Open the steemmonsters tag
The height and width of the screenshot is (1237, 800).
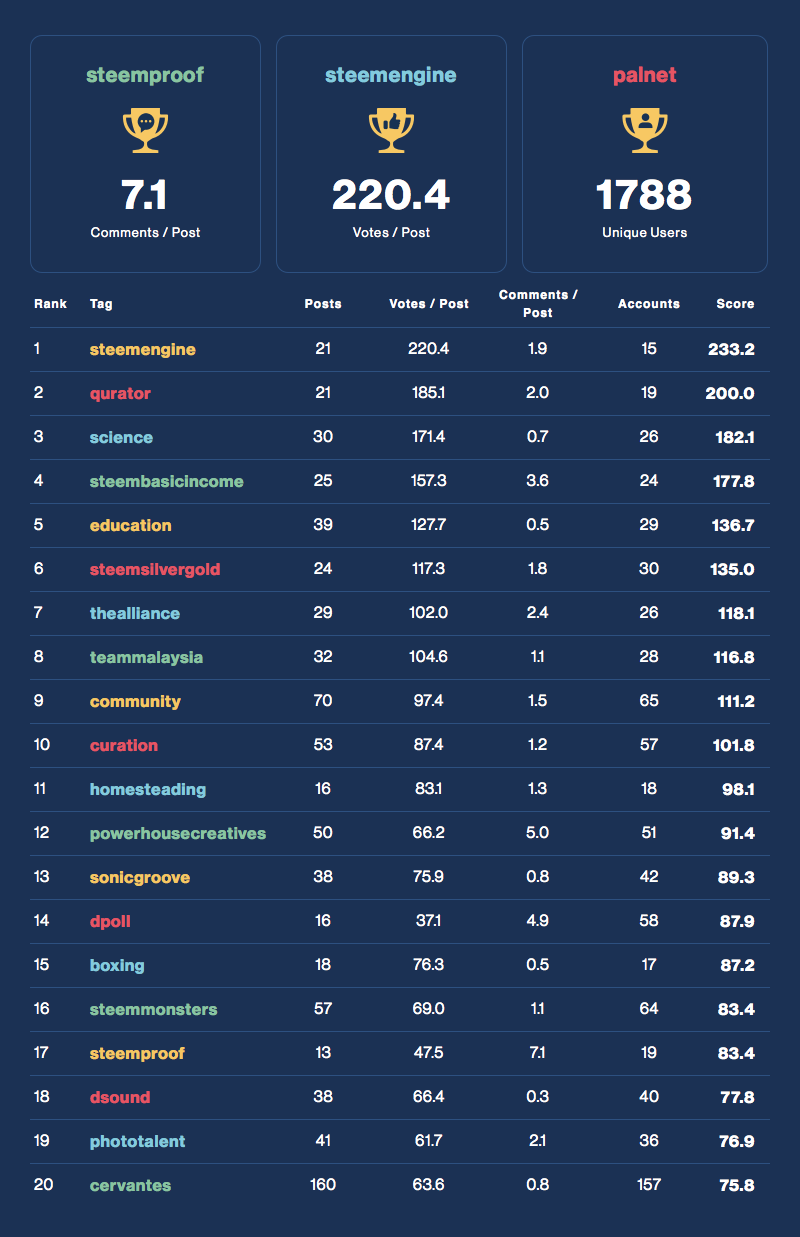[x=153, y=1009]
